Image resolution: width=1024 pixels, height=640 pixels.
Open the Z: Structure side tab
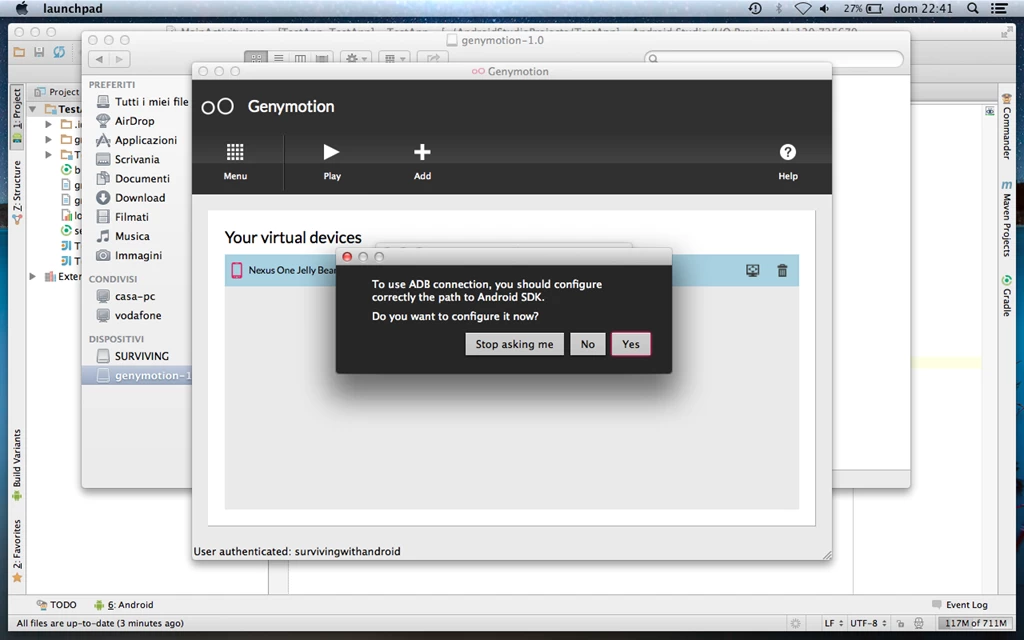(17, 193)
